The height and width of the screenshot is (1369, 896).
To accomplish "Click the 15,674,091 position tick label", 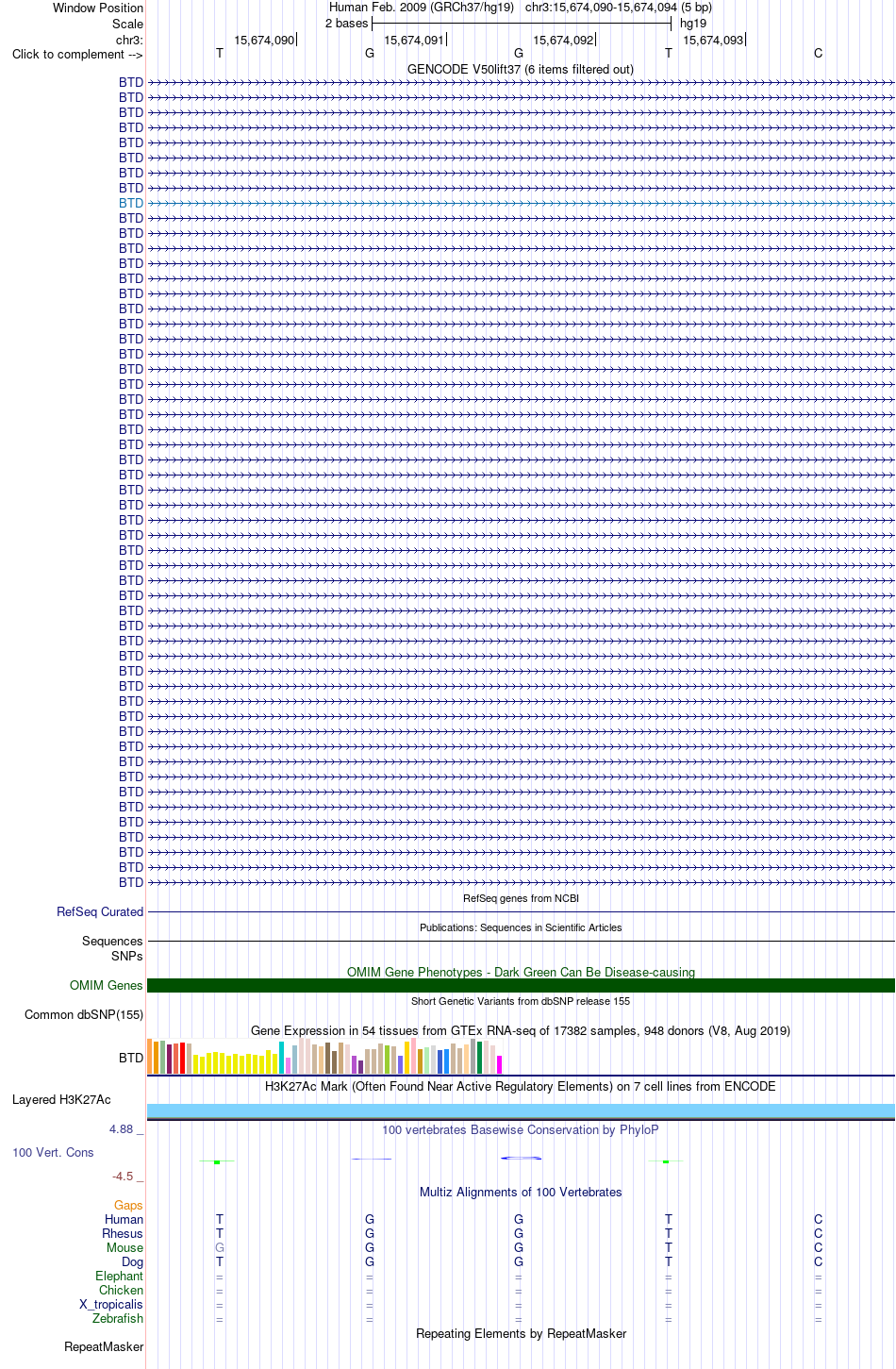I will [x=414, y=40].
